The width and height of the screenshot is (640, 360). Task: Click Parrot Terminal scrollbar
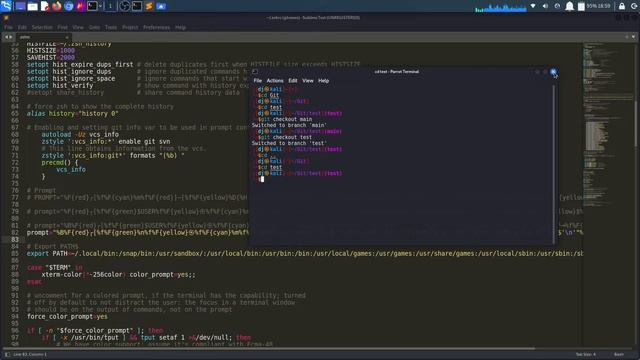click(x=553, y=163)
